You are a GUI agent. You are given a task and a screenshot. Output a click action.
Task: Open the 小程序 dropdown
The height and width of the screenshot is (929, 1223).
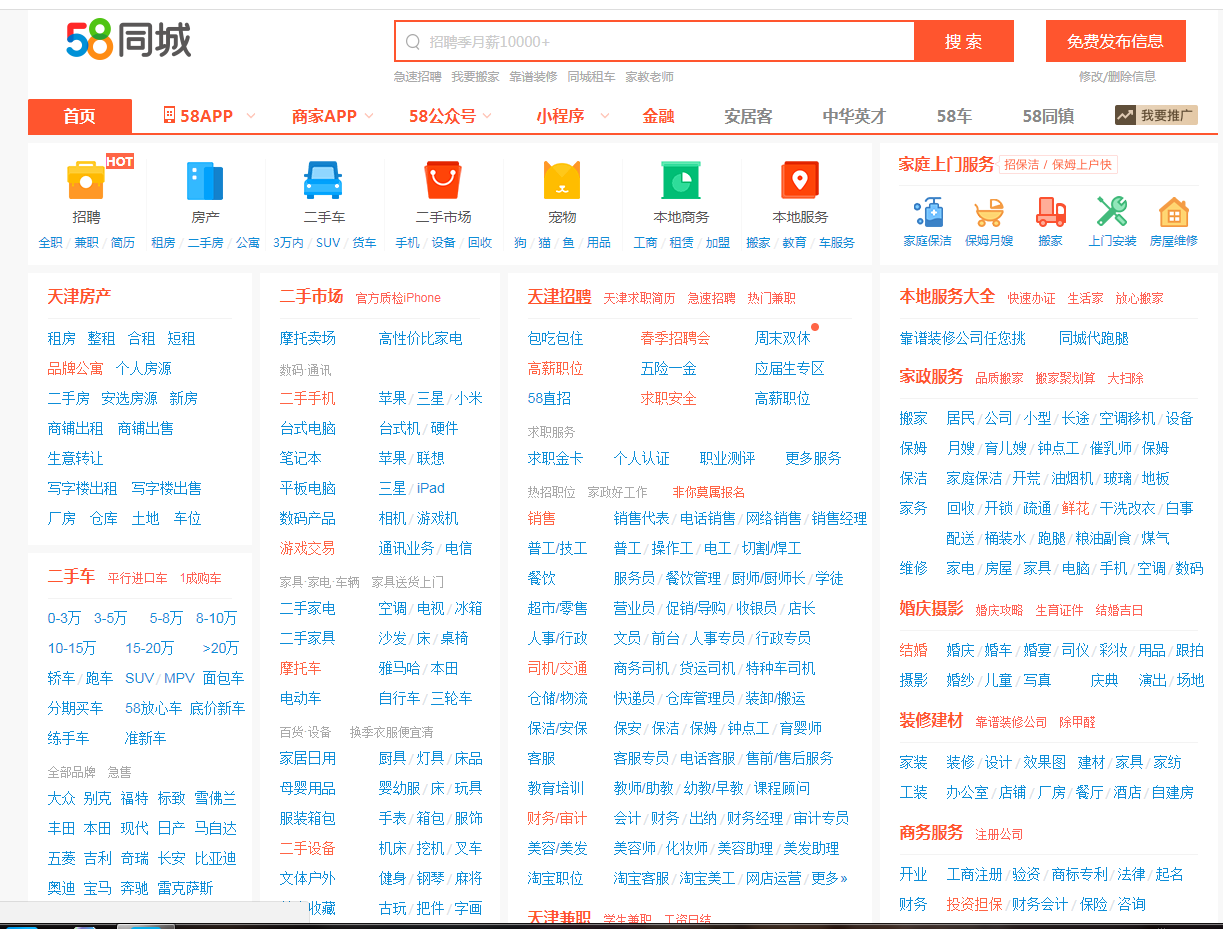(x=566, y=116)
